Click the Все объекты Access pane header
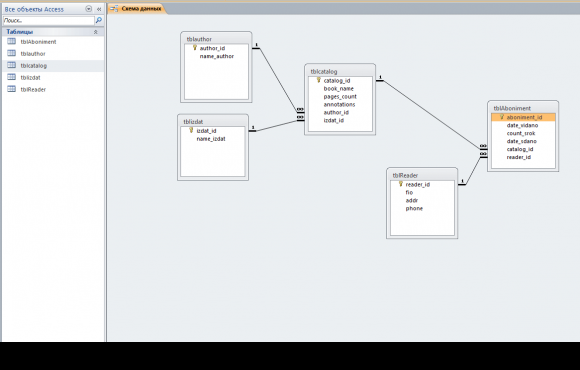580x370 pixels. pos(34,9)
